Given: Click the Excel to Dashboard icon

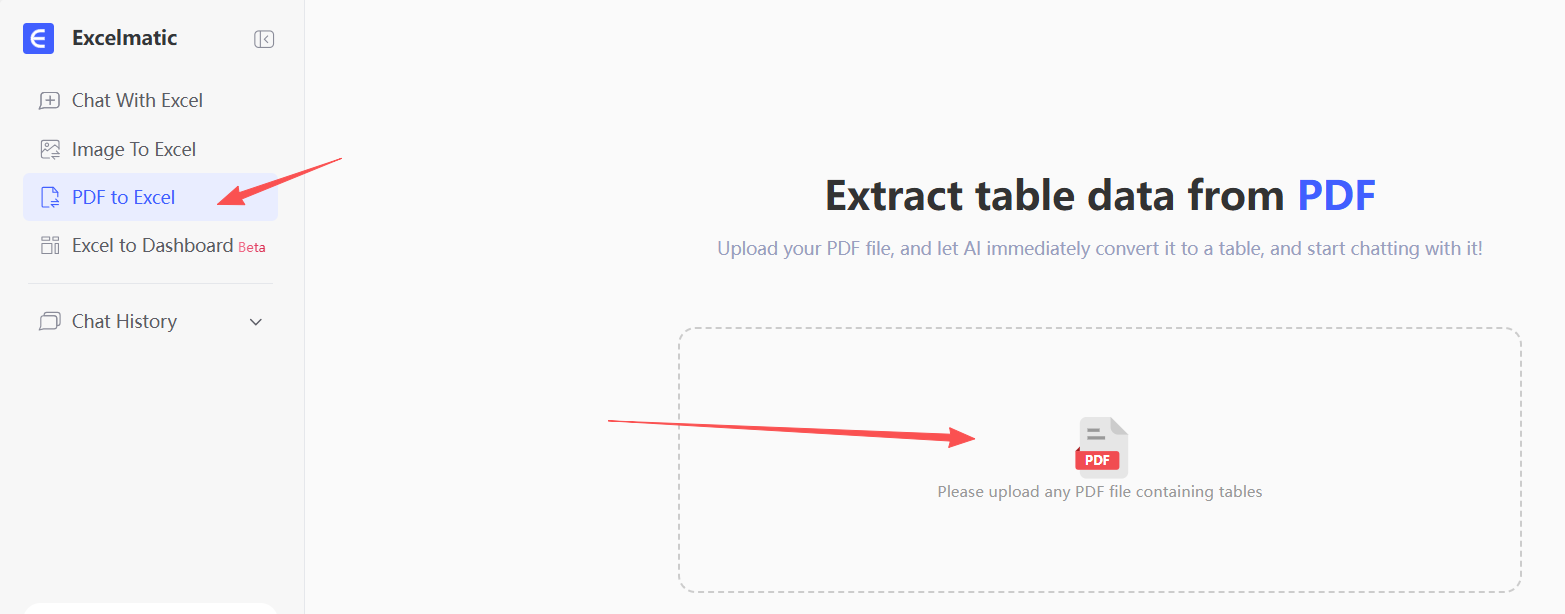Looking at the screenshot, I should pyautogui.click(x=49, y=246).
